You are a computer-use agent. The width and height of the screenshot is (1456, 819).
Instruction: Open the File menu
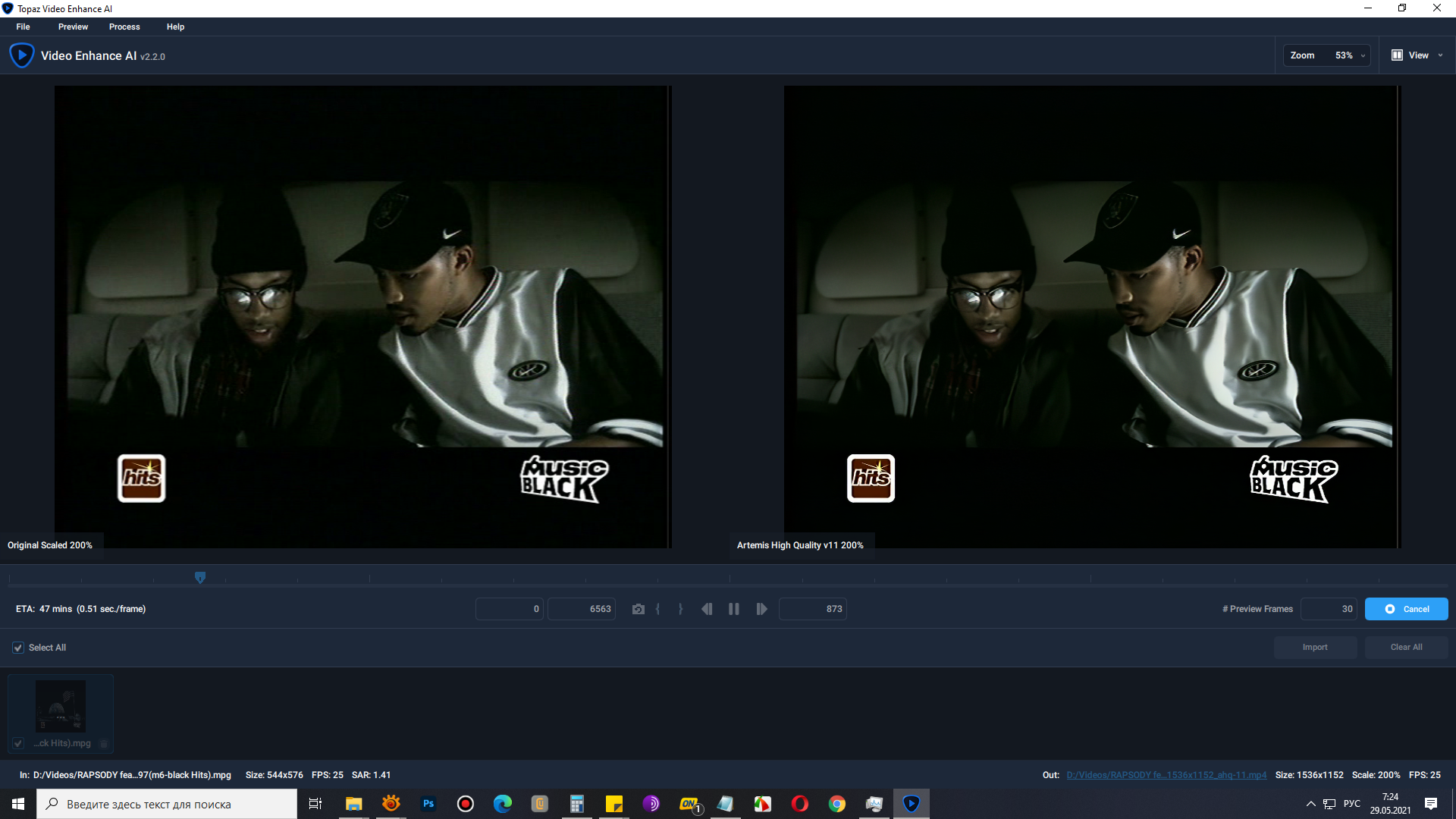23,27
